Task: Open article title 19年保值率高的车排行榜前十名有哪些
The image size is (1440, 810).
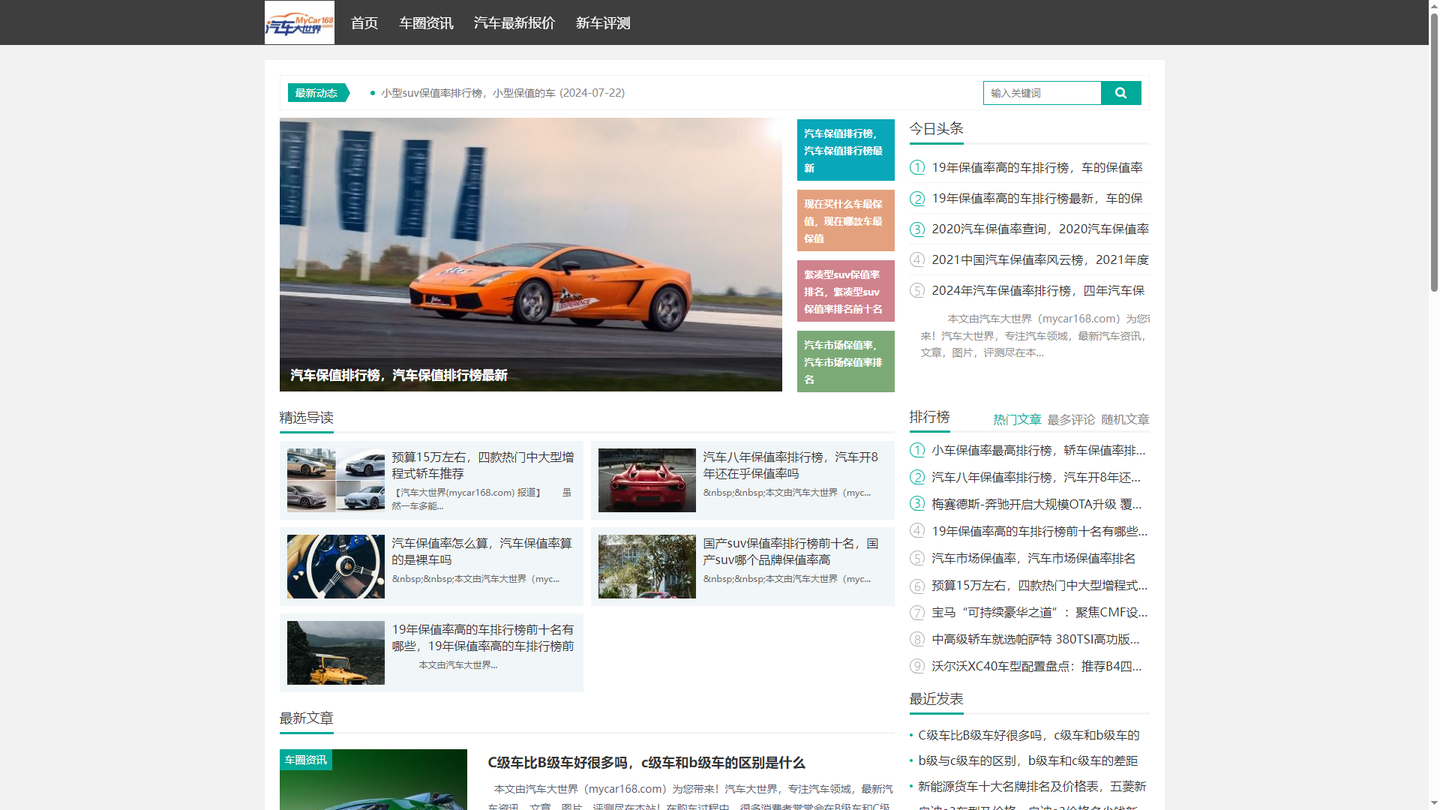Action: 483,638
